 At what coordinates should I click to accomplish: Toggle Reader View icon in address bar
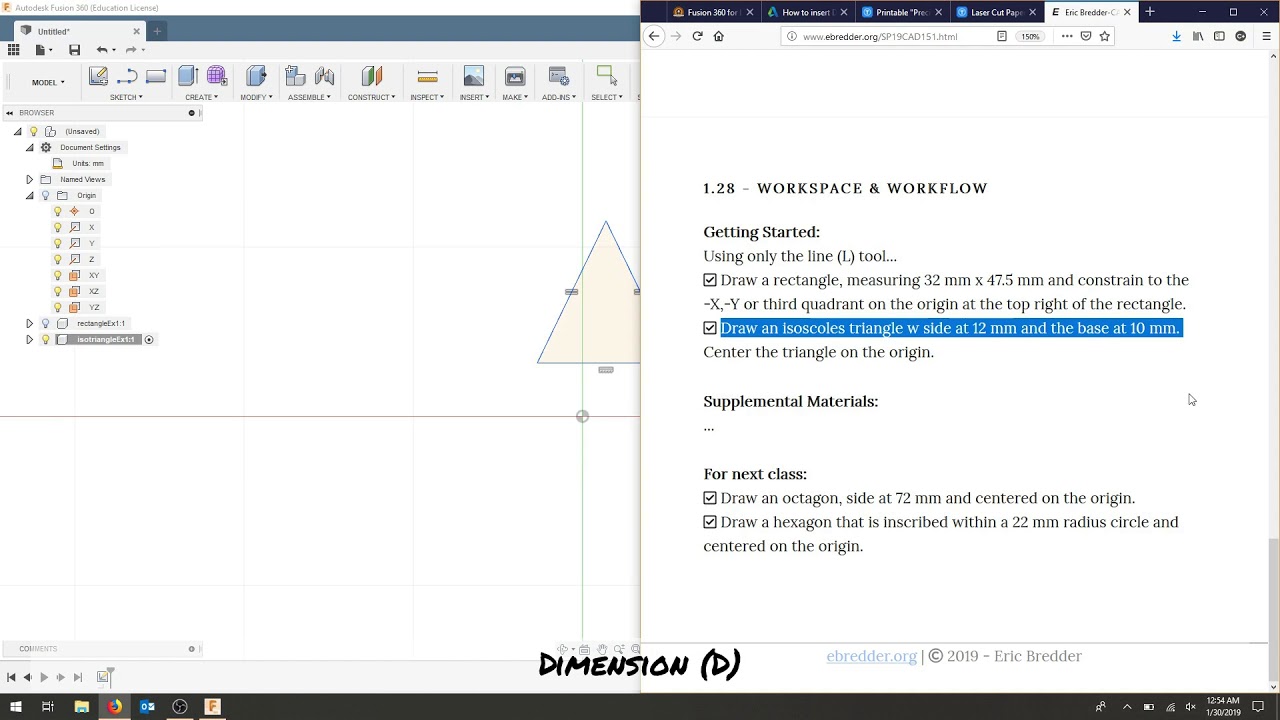[1001, 36]
